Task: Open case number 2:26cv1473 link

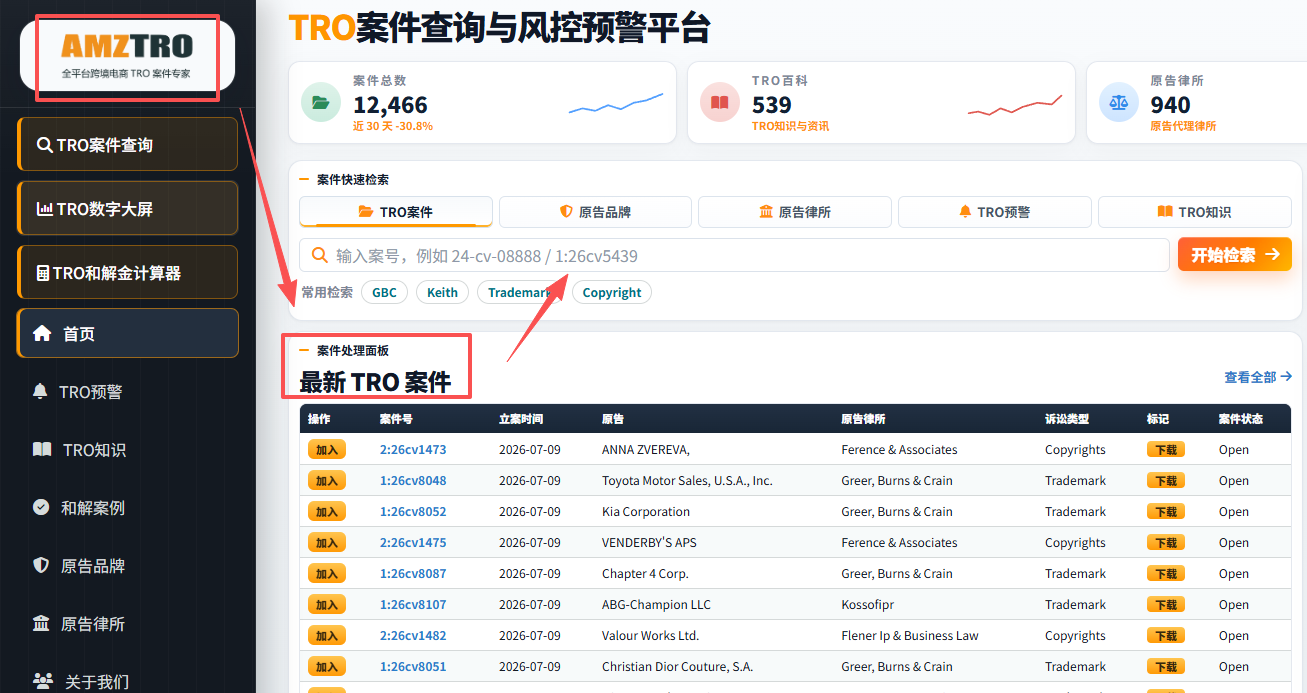Action: pyautogui.click(x=413, y=450)
